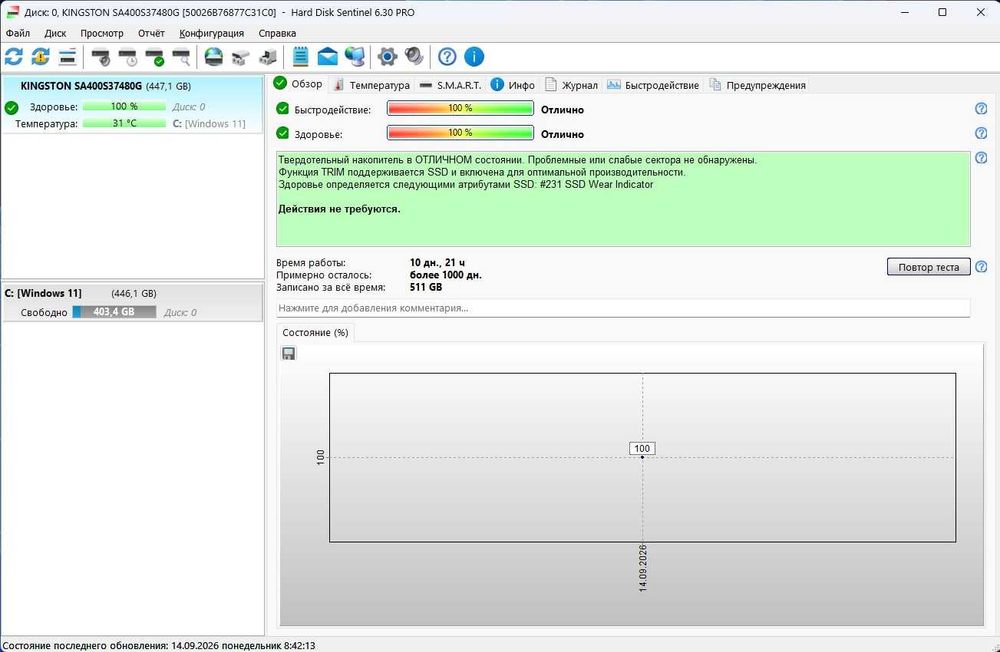
Task: Click the floppy save icon above the graph
Action: [x=288, y=353]
